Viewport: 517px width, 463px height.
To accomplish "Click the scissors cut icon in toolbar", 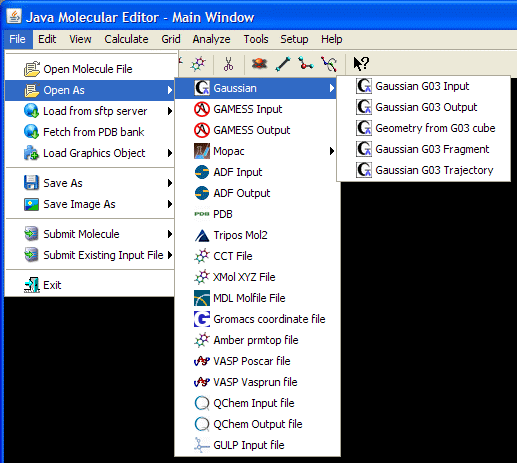I will click(x=228, y=64).
